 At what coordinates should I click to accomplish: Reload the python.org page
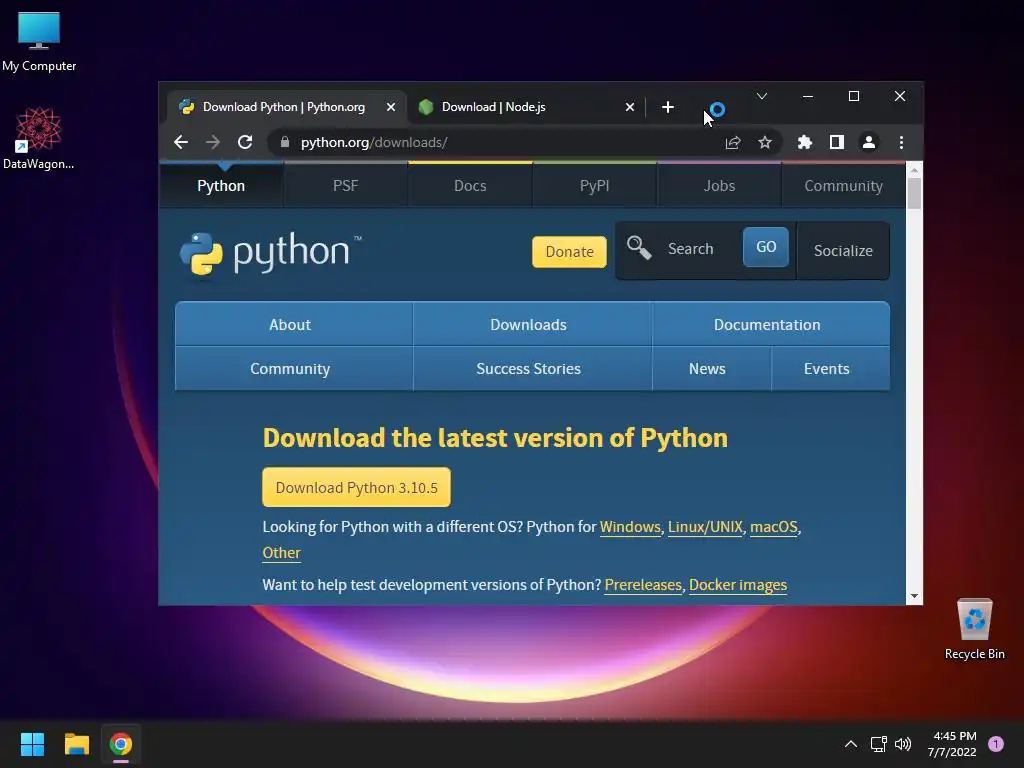(x=245, y=142)
